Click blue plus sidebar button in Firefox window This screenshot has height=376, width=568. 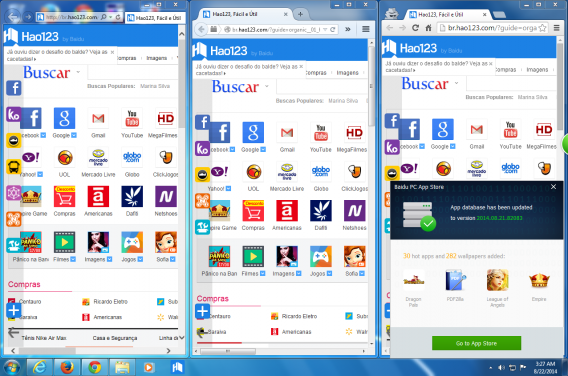pos(202,311)
